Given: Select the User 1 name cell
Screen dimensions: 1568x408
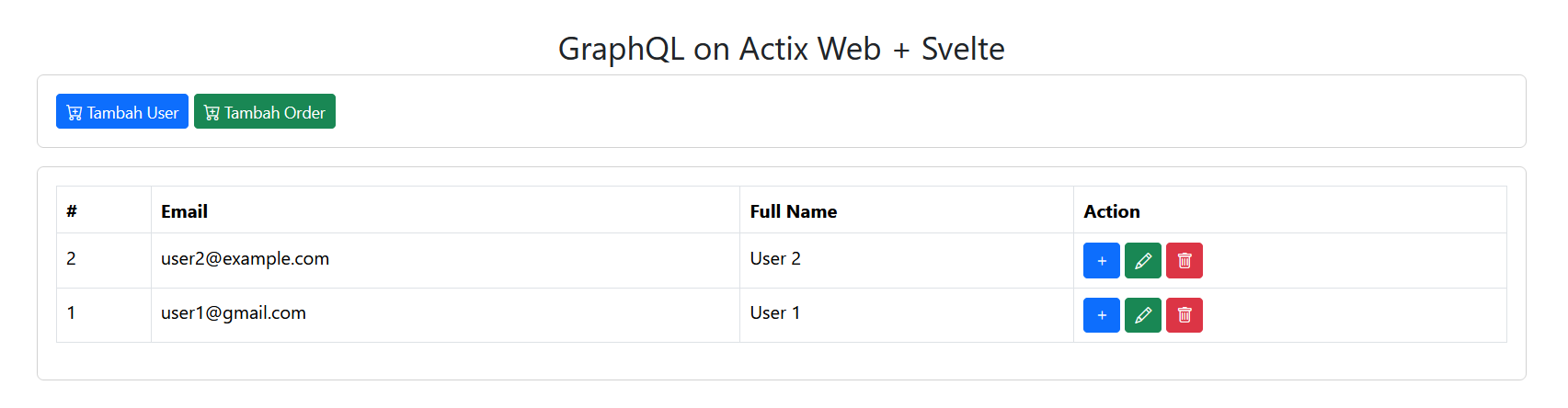Looking at the screenshot, I should click(x=907, y=315).
